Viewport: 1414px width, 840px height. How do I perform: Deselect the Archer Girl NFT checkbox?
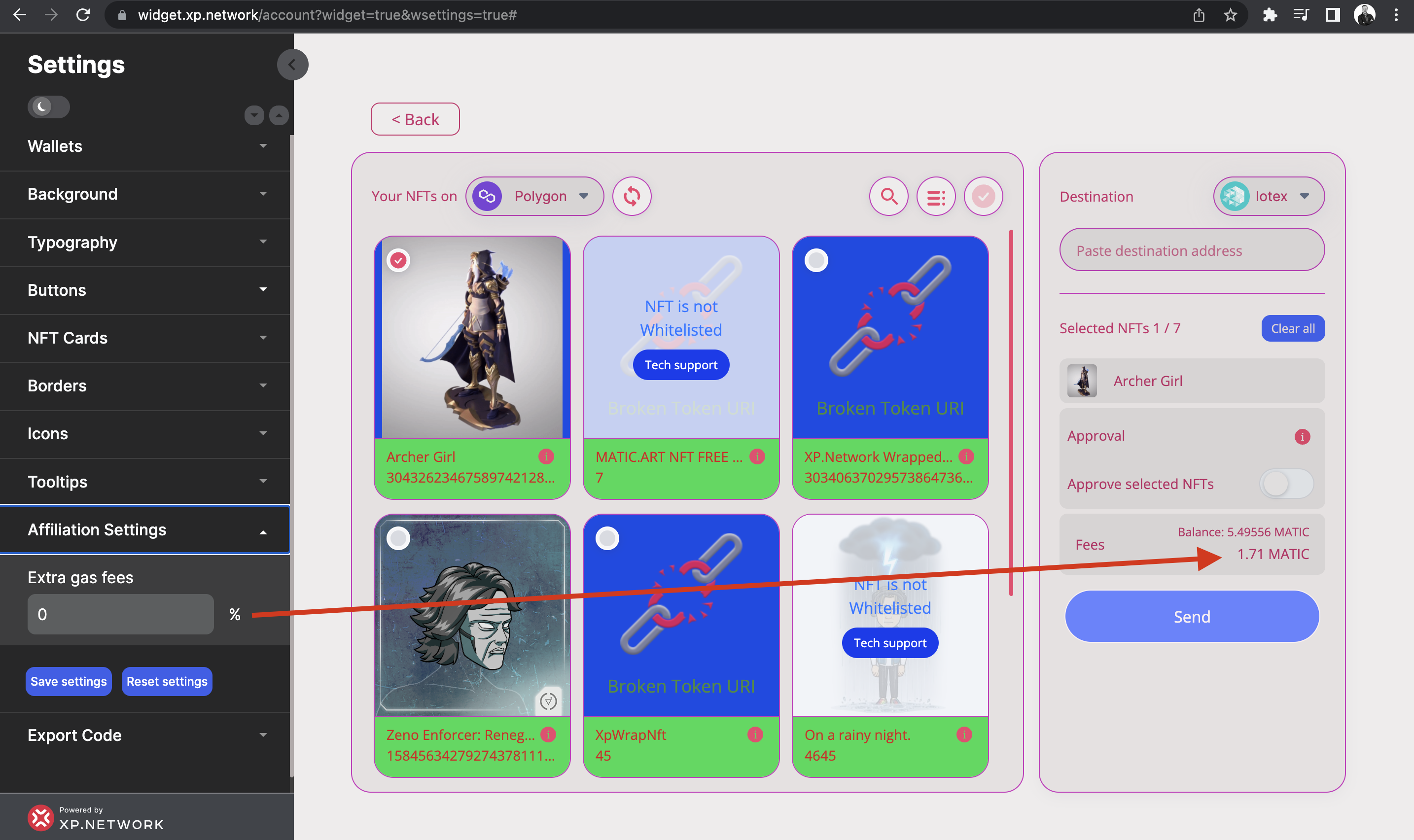[398, 260]
